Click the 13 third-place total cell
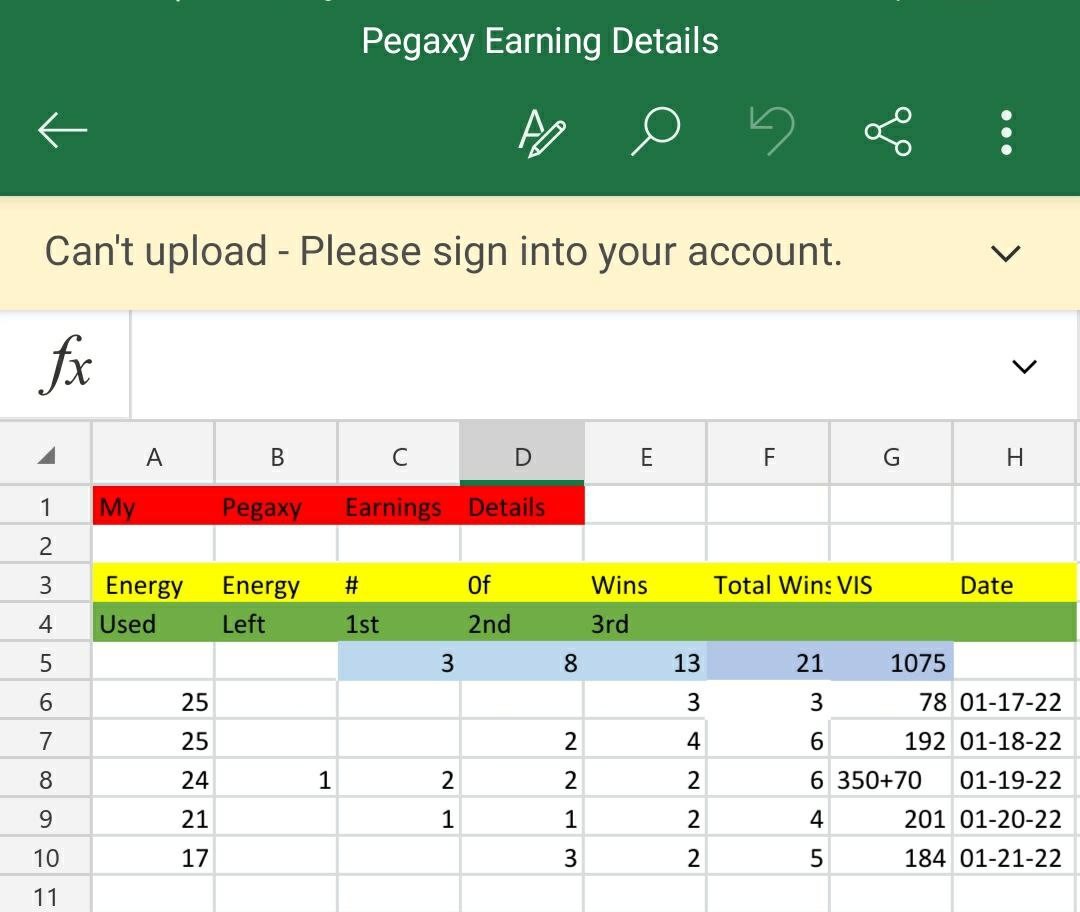Viewport: 1080px width, 912px height. pyautogui.click(x=646, y=662)
